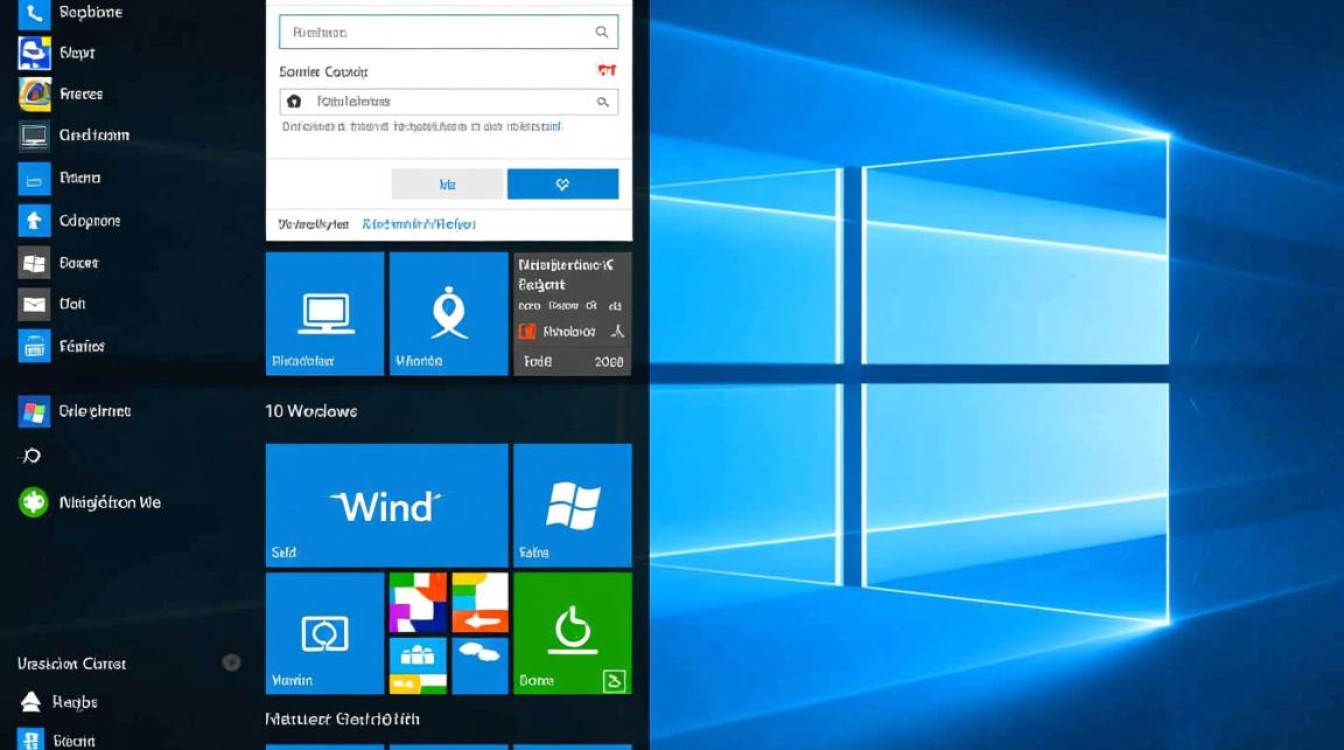
Task: Click the envelope mail icon in app list
Action: tap(34, 305)
